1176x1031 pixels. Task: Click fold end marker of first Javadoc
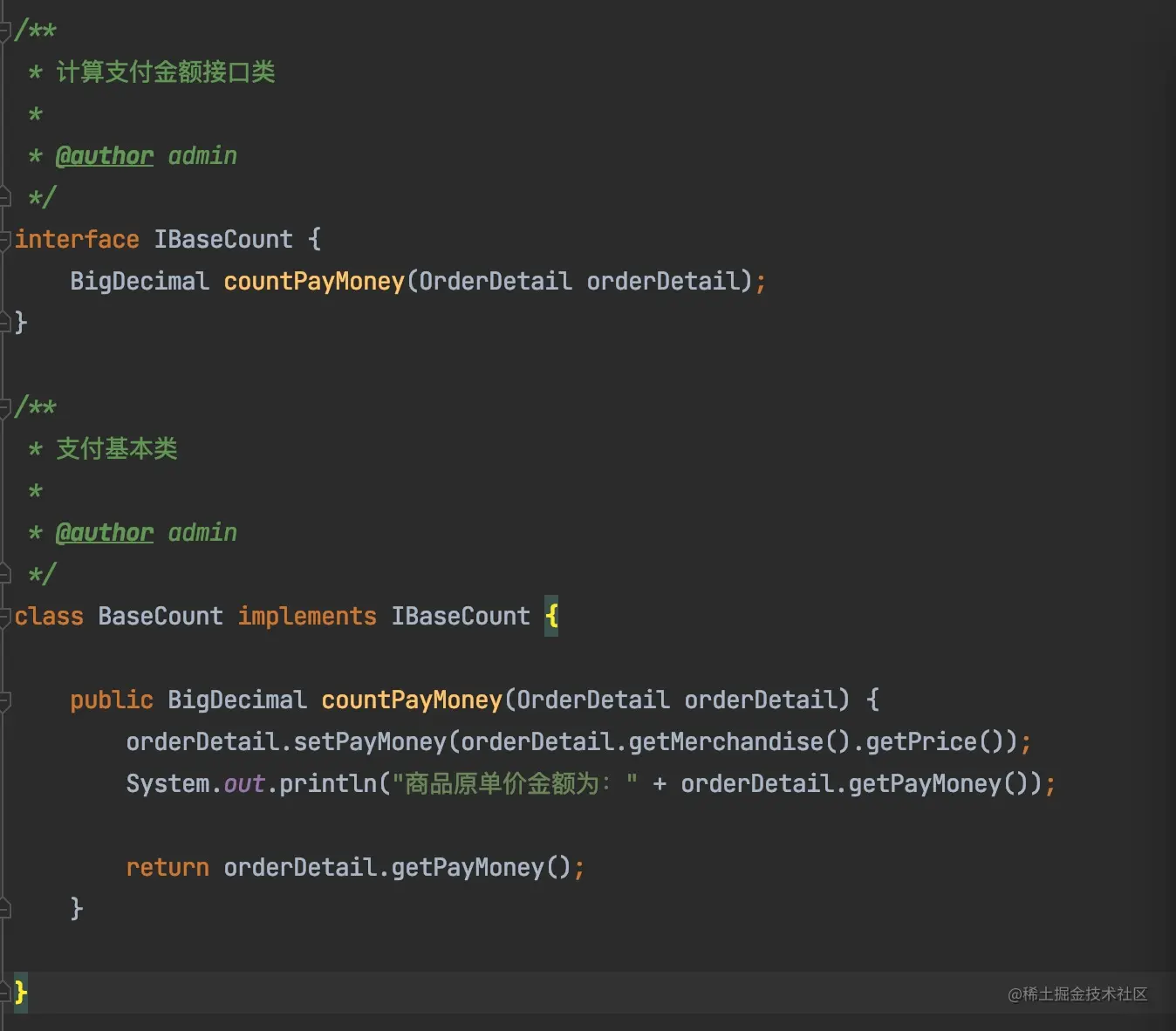point(4,196)
